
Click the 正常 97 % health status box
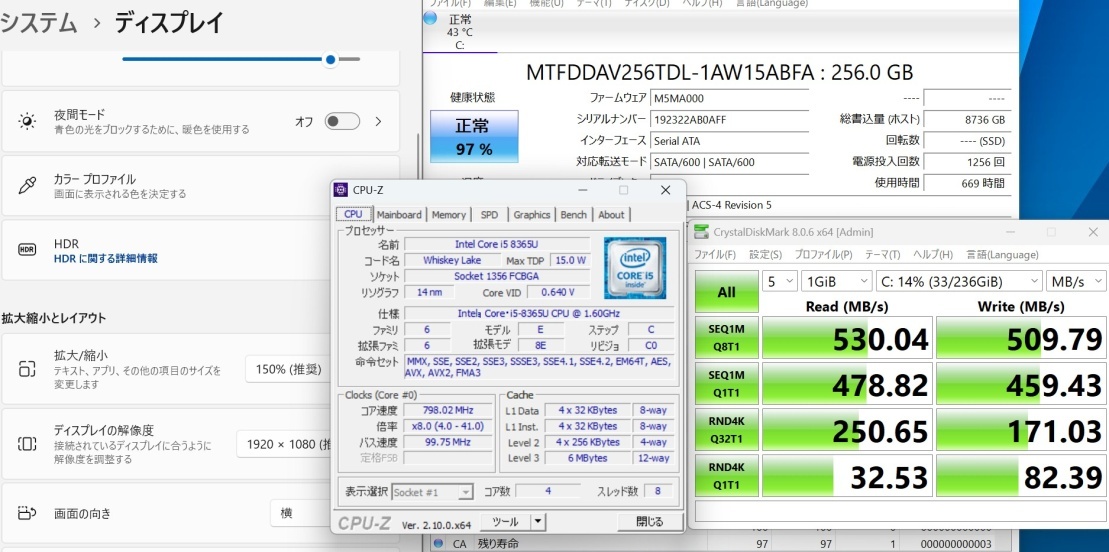pos(474,136)
